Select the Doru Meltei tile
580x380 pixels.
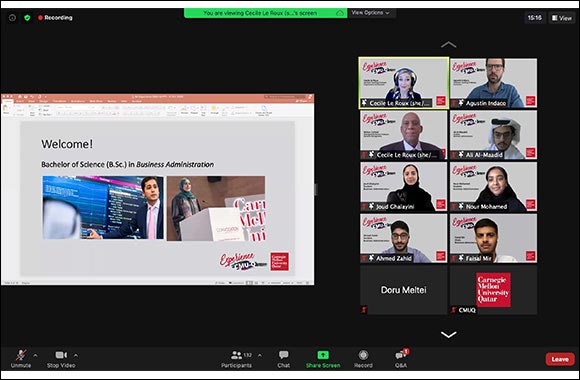[x=404, y=290]
